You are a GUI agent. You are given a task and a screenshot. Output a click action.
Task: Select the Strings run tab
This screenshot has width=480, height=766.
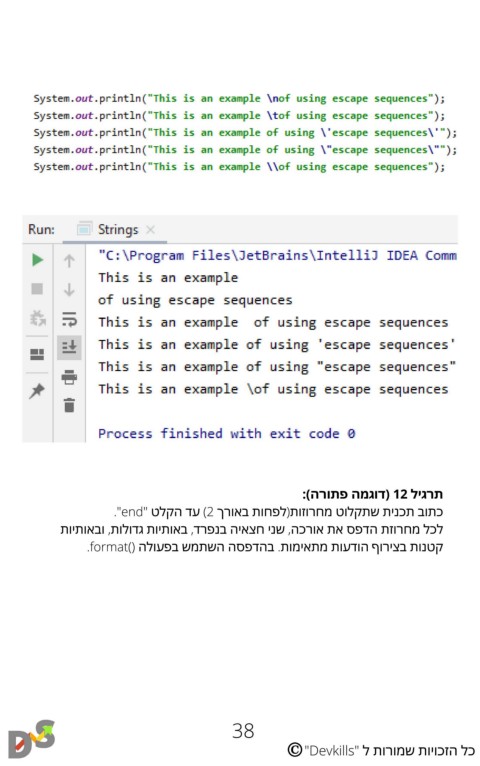coord(115,229)
